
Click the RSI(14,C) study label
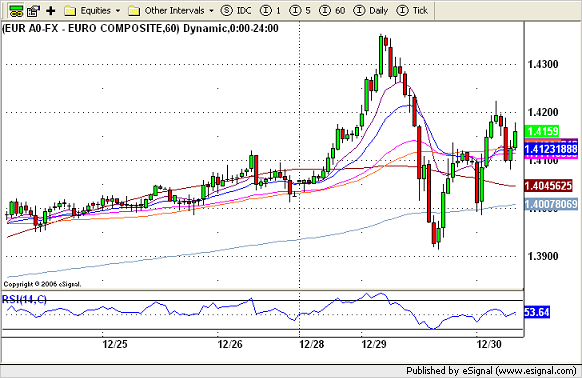(24, 299)
